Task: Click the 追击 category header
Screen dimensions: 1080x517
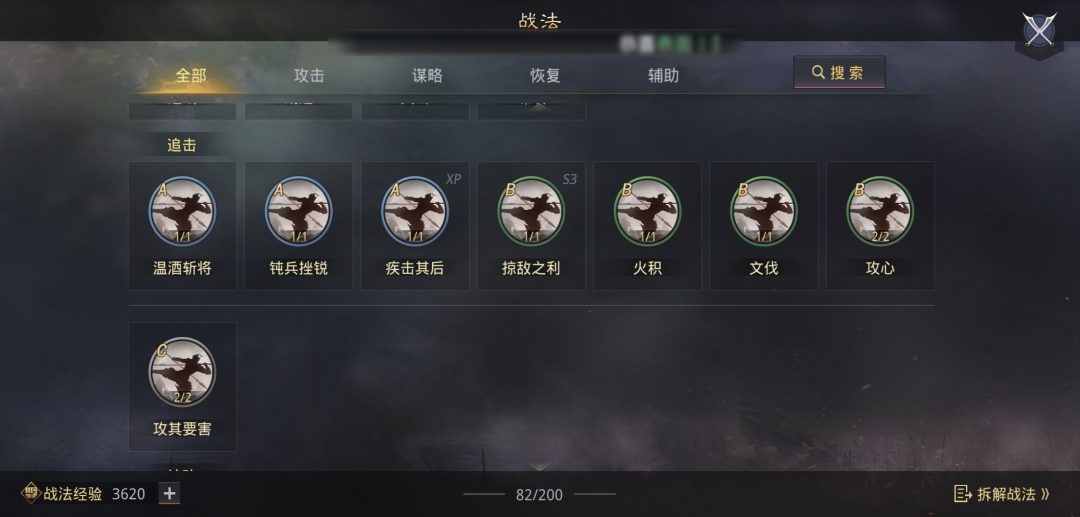Action: (182, 145)
